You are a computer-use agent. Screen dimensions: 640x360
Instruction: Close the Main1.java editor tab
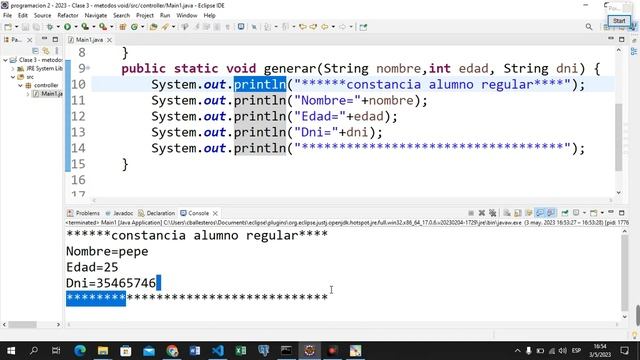point(109,40)
